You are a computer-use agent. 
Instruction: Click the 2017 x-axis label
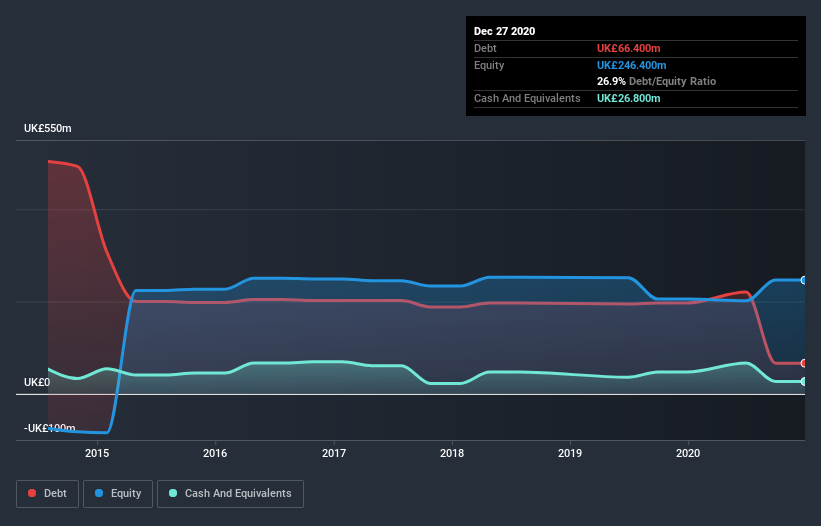(334, 453)
